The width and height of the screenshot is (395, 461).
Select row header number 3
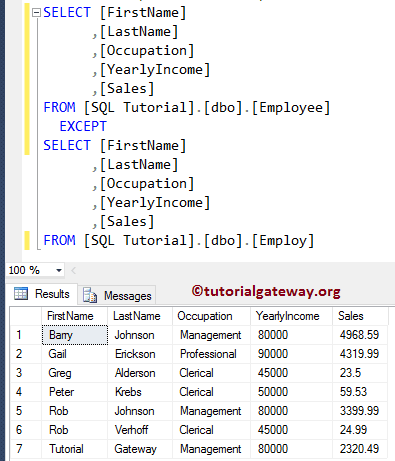(x=25, y=373)
